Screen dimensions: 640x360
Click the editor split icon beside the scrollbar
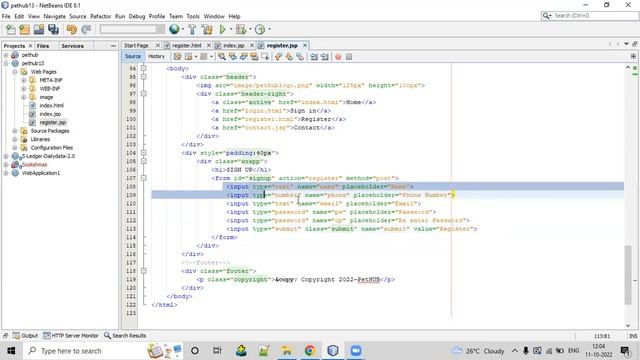633,56
